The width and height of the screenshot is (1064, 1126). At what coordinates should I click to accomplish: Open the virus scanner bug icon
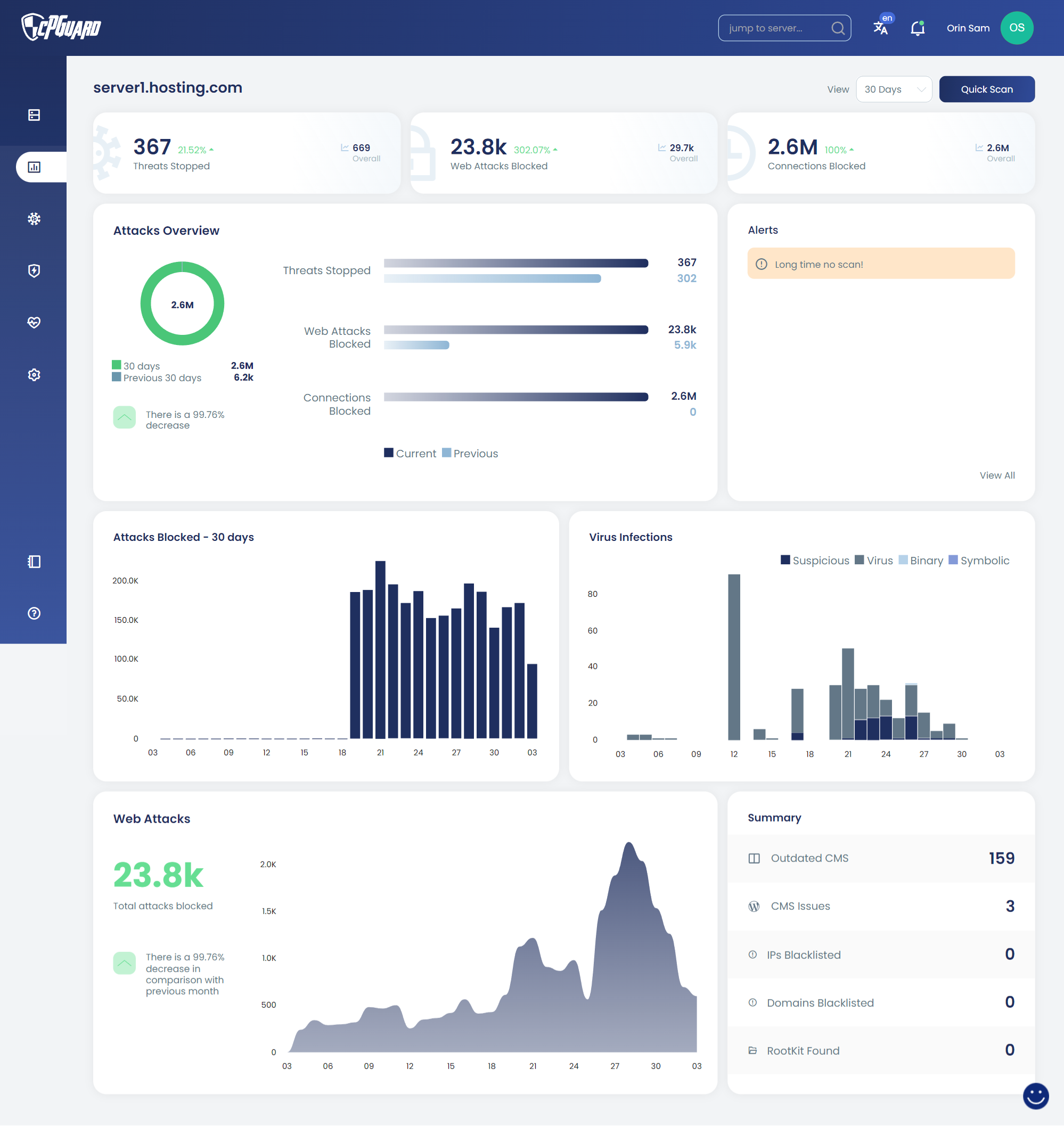(34, 219)
